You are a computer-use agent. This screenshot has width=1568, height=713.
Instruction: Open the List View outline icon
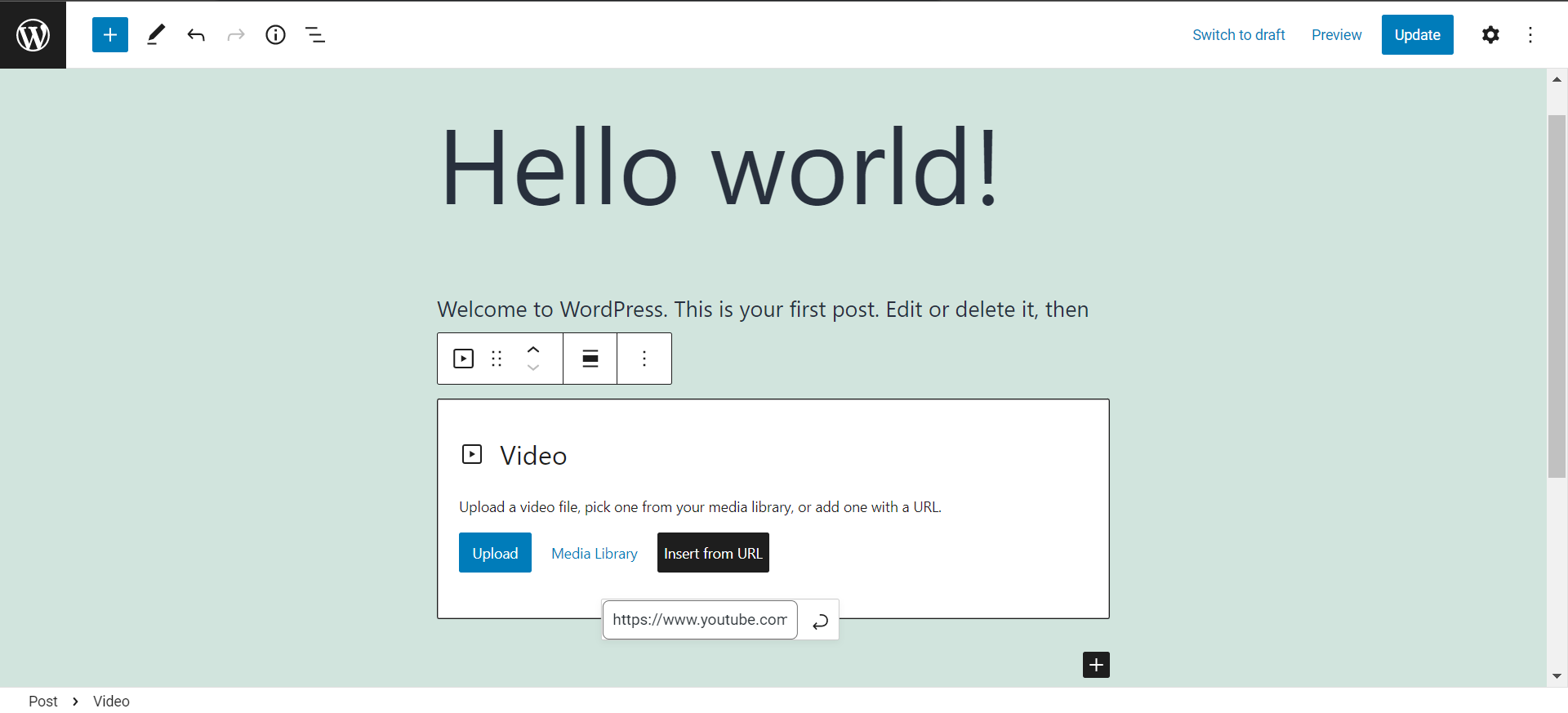pos(315,34)
